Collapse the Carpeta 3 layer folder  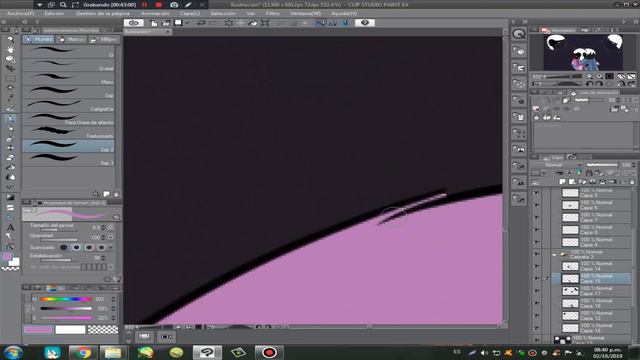pos(554,255)
